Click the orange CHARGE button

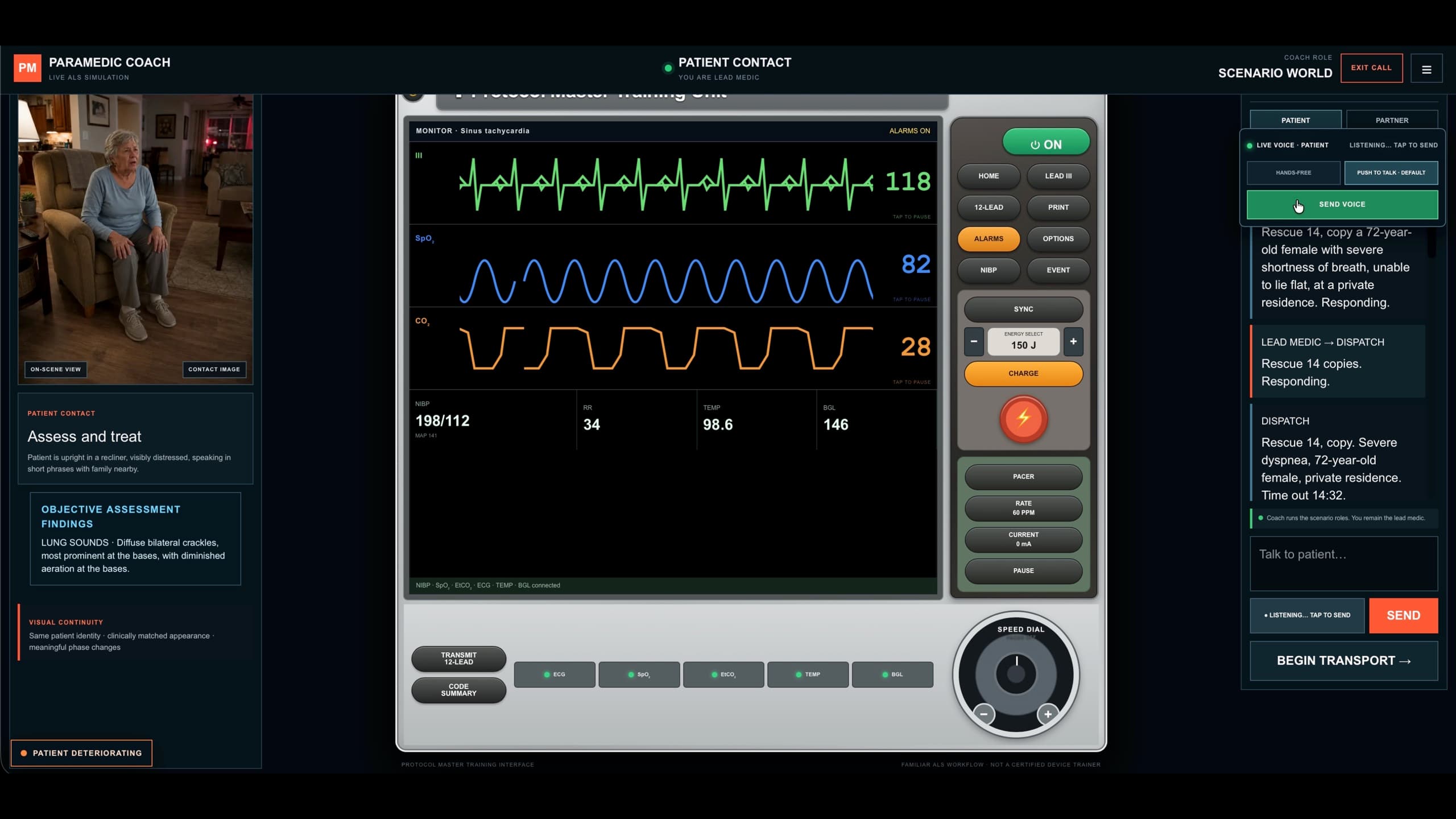(x=1023, y=374)
